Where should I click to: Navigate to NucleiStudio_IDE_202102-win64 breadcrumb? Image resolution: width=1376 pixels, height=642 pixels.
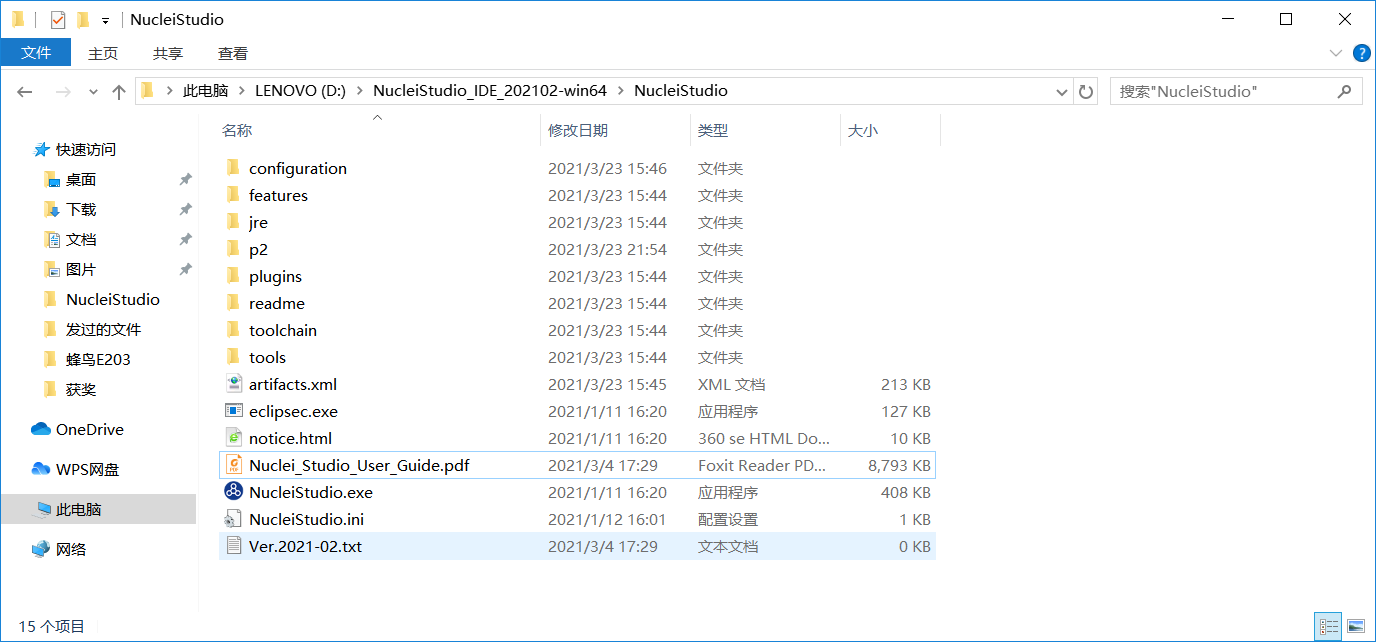[x=490, y=91]
